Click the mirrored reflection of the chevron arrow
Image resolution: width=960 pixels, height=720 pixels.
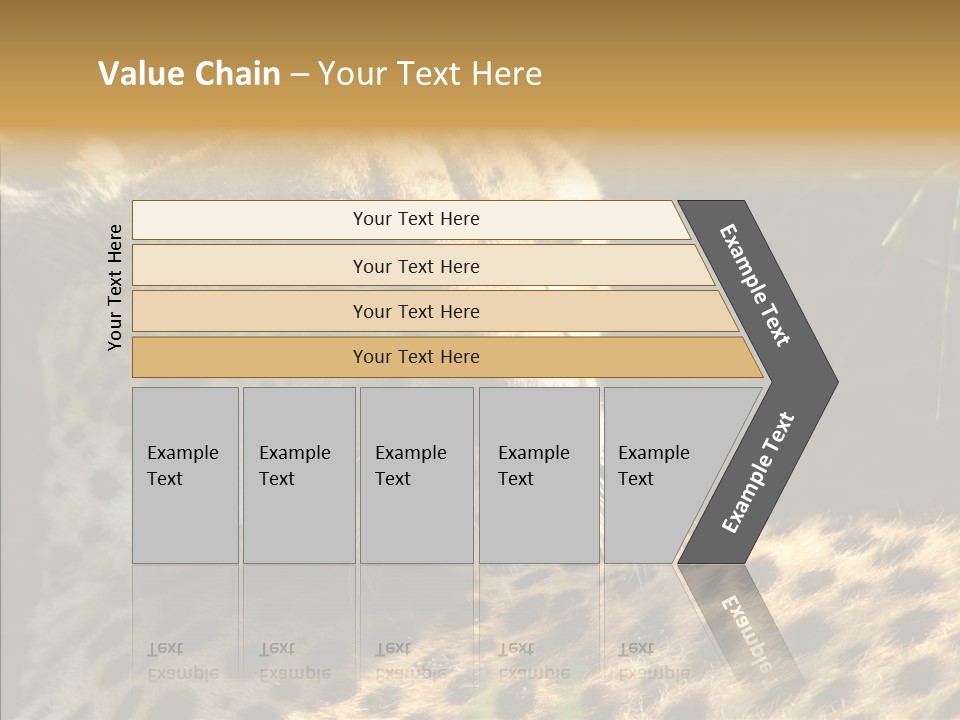click(742, 620)
